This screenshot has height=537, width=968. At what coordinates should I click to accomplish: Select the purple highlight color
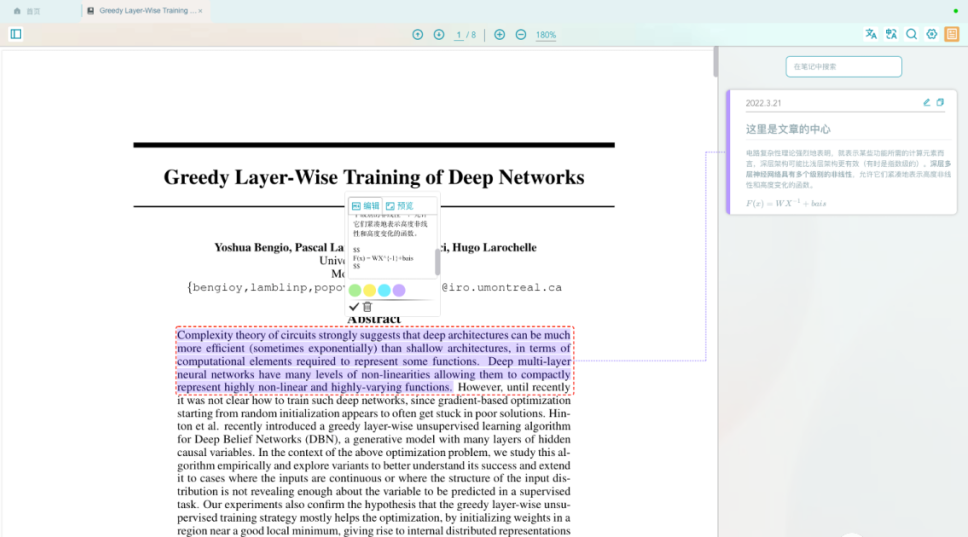click(399, 290)
